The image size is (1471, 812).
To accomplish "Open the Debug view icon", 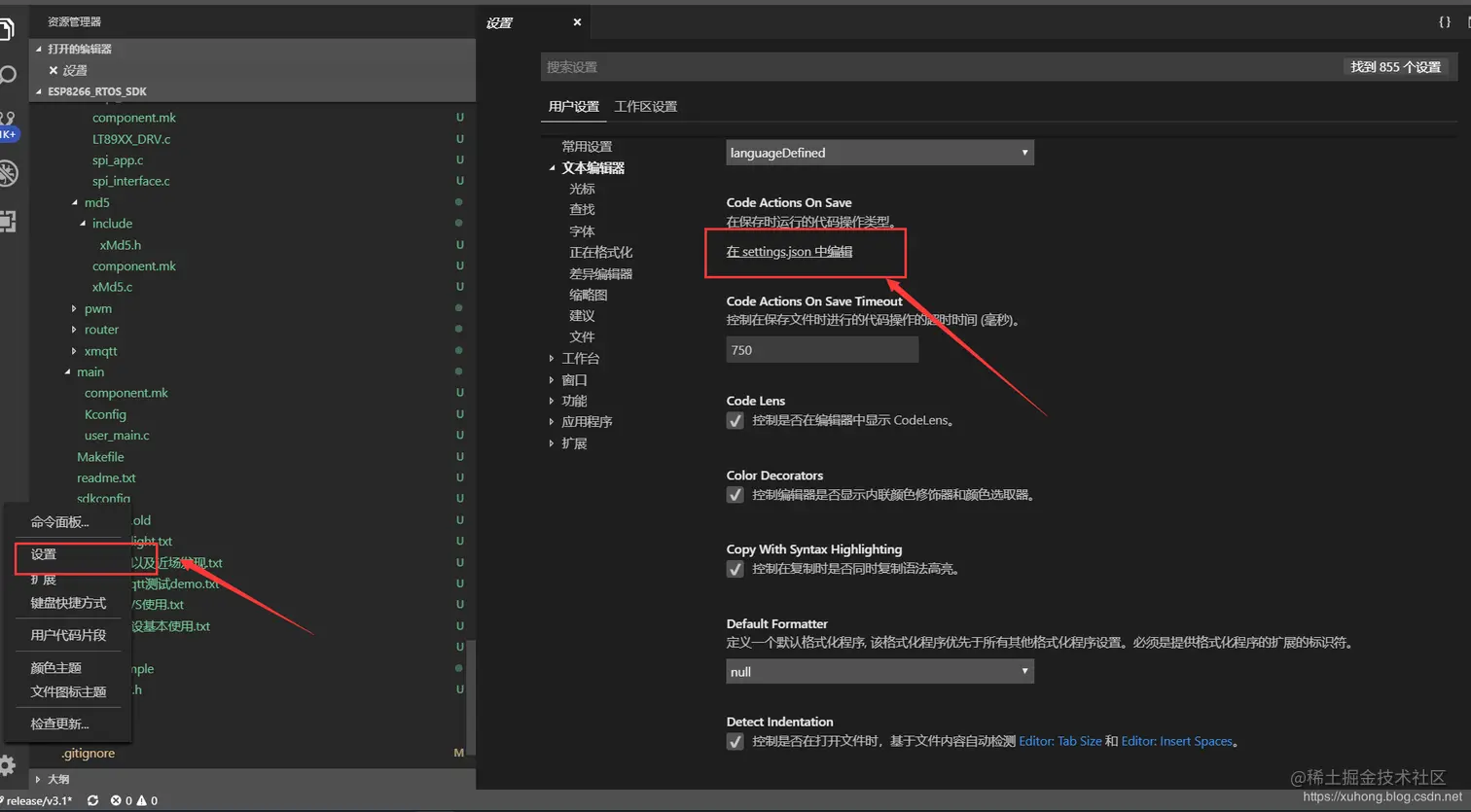I will (8, 174).
